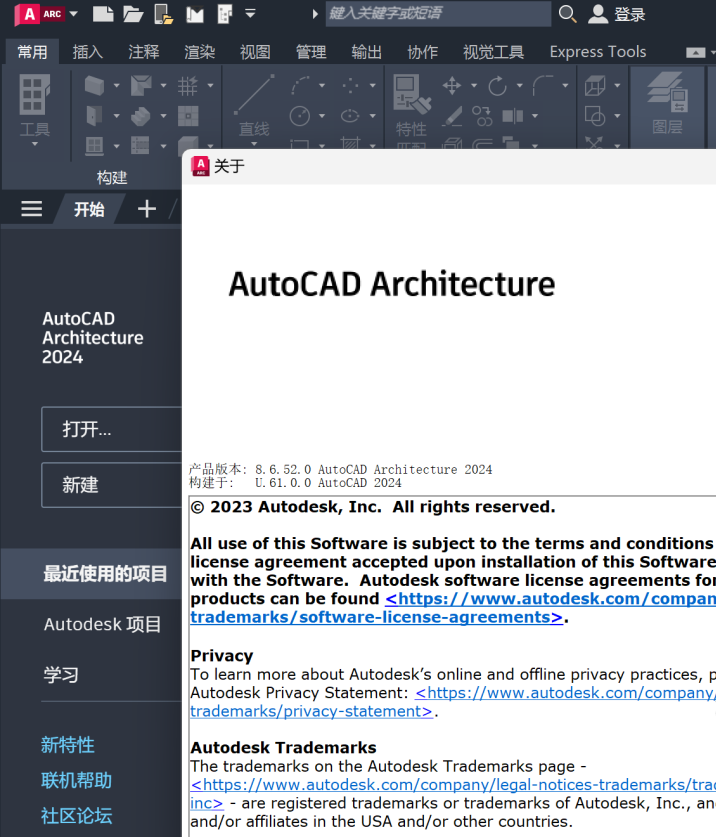Switch to the 注释 ribbon tab
716x837 pixels.
click(144, 52)
